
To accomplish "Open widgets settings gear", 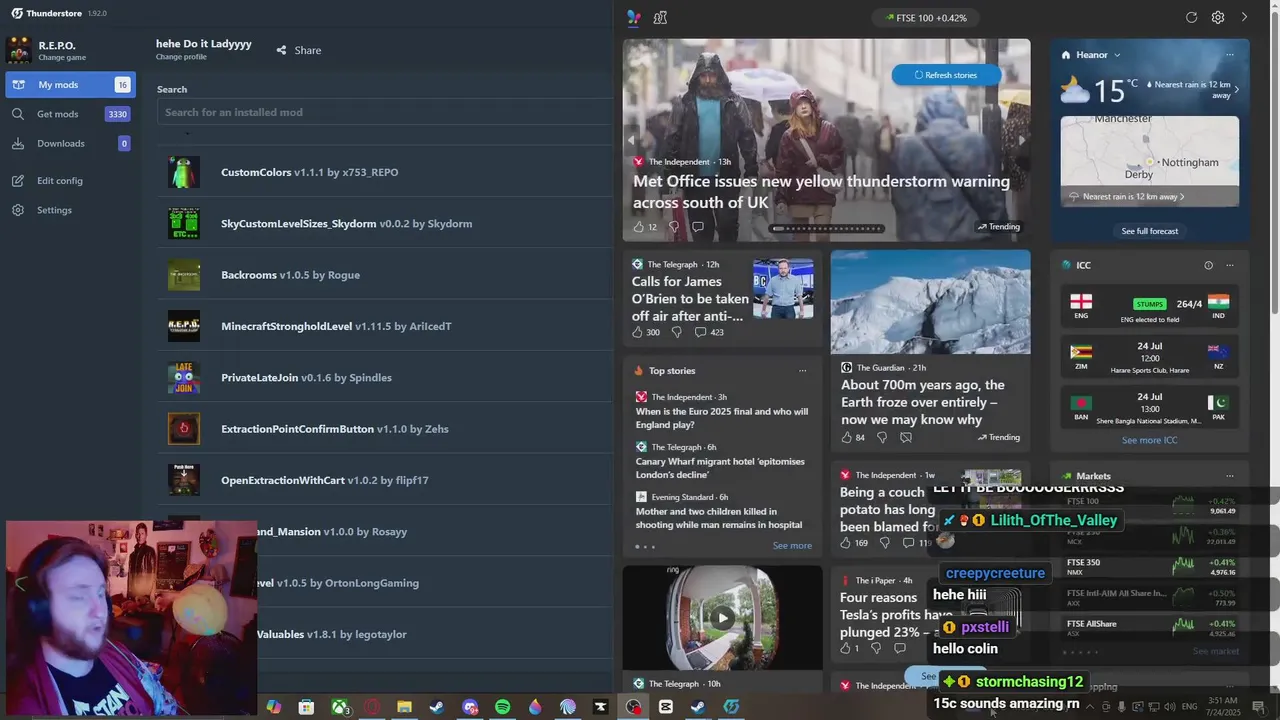I will click(1218, 17).
